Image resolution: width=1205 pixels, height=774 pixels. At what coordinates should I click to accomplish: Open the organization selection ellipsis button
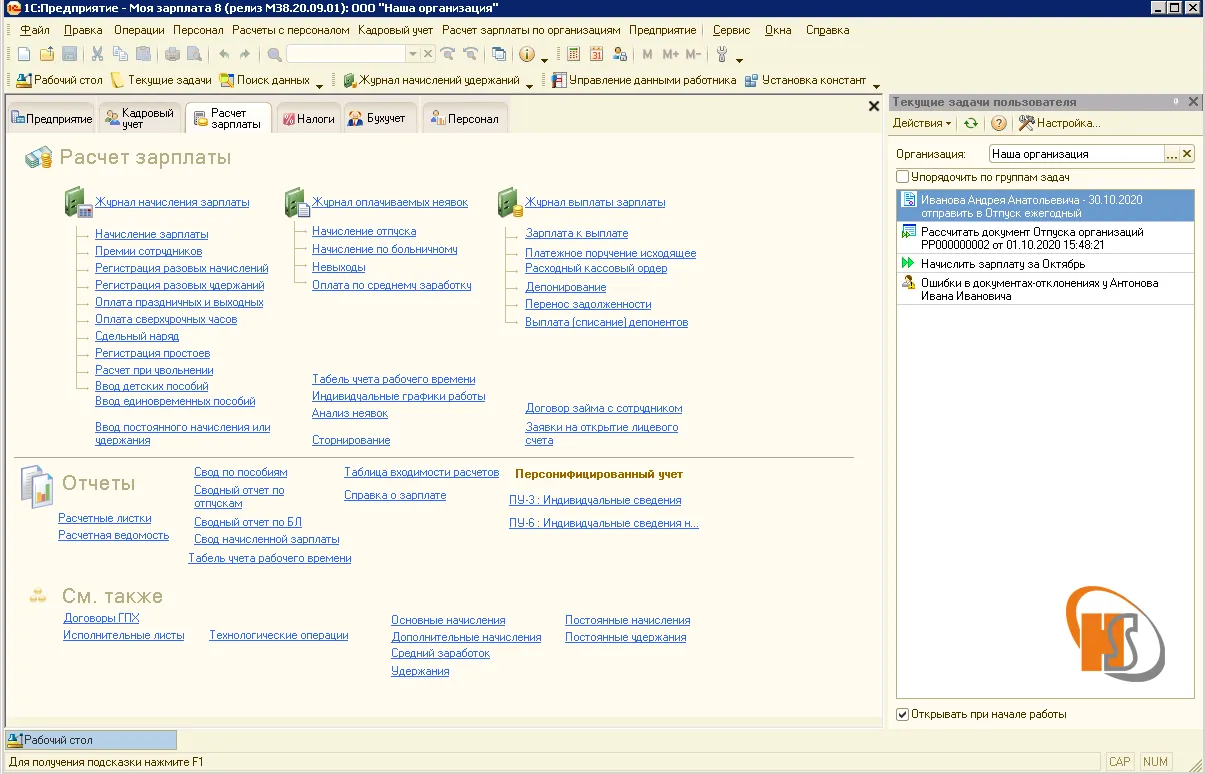[1172, 154]
